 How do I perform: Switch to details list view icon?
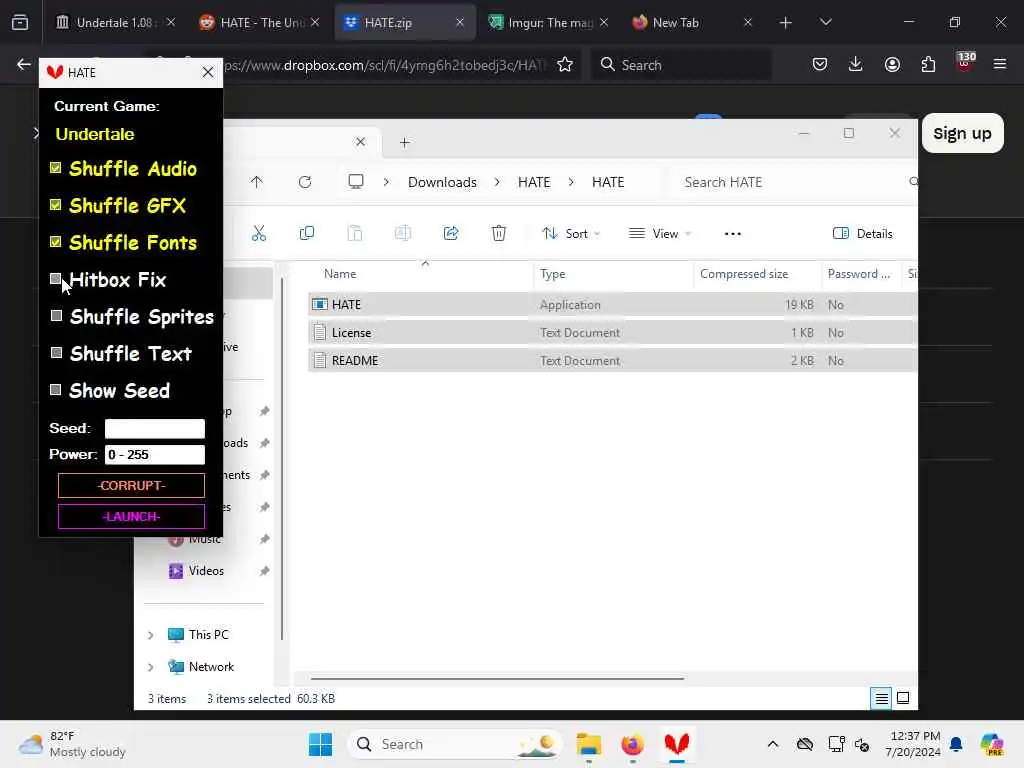[x=881, y=698]
